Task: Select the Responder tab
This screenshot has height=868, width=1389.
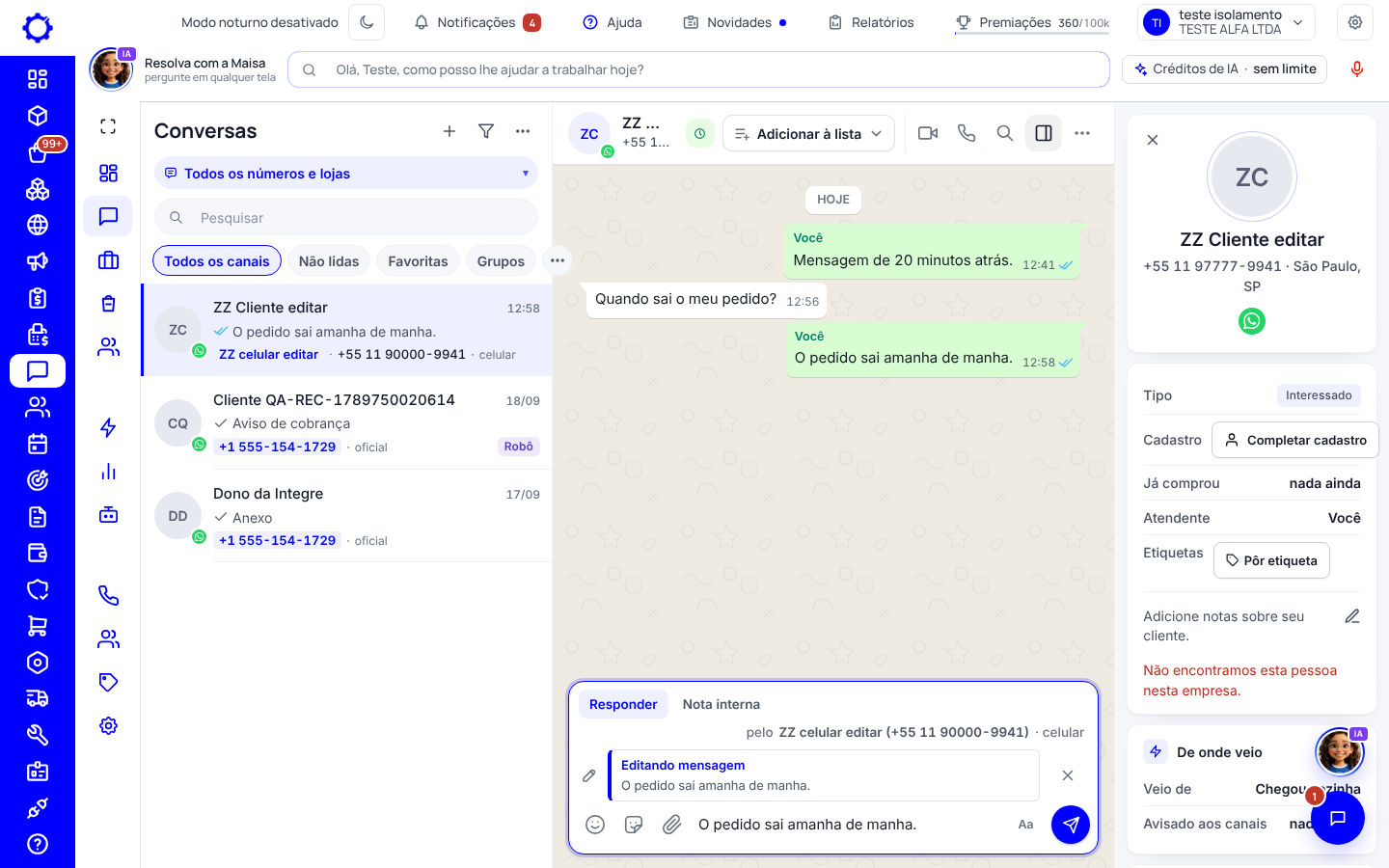Action: 623,704
